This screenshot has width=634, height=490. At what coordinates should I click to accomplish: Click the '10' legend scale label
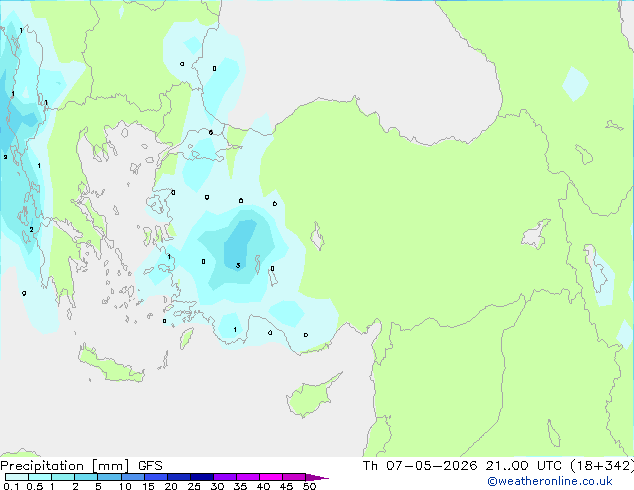coord(125,486)
